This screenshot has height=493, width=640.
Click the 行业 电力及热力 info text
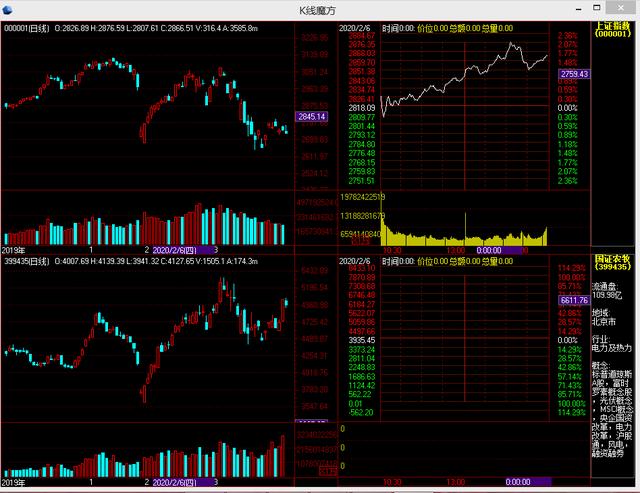coord(612,344)
